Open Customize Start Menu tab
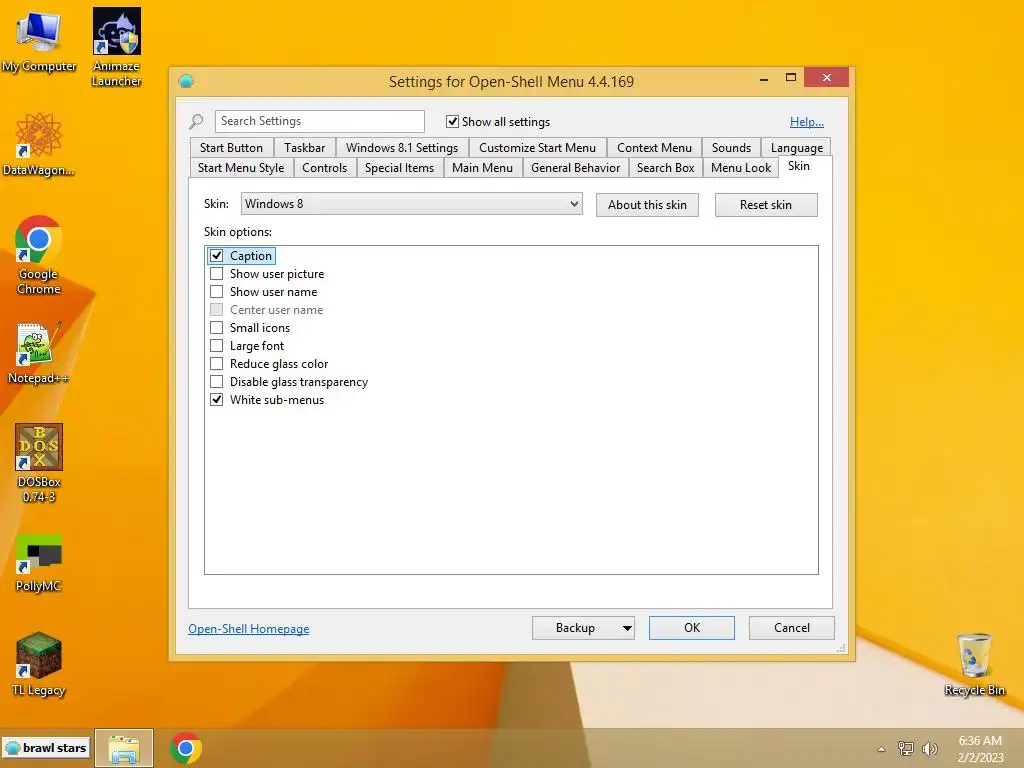 [x=537, y=148]
